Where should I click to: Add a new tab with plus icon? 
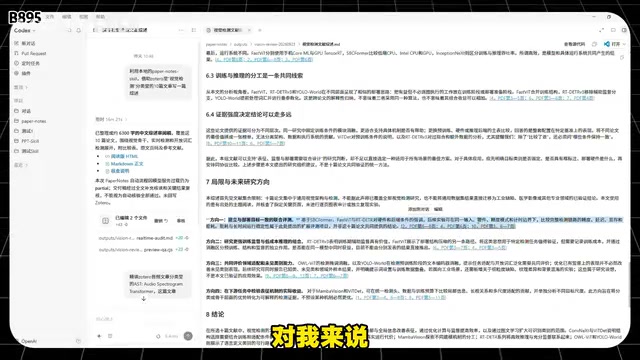(260, 30)
